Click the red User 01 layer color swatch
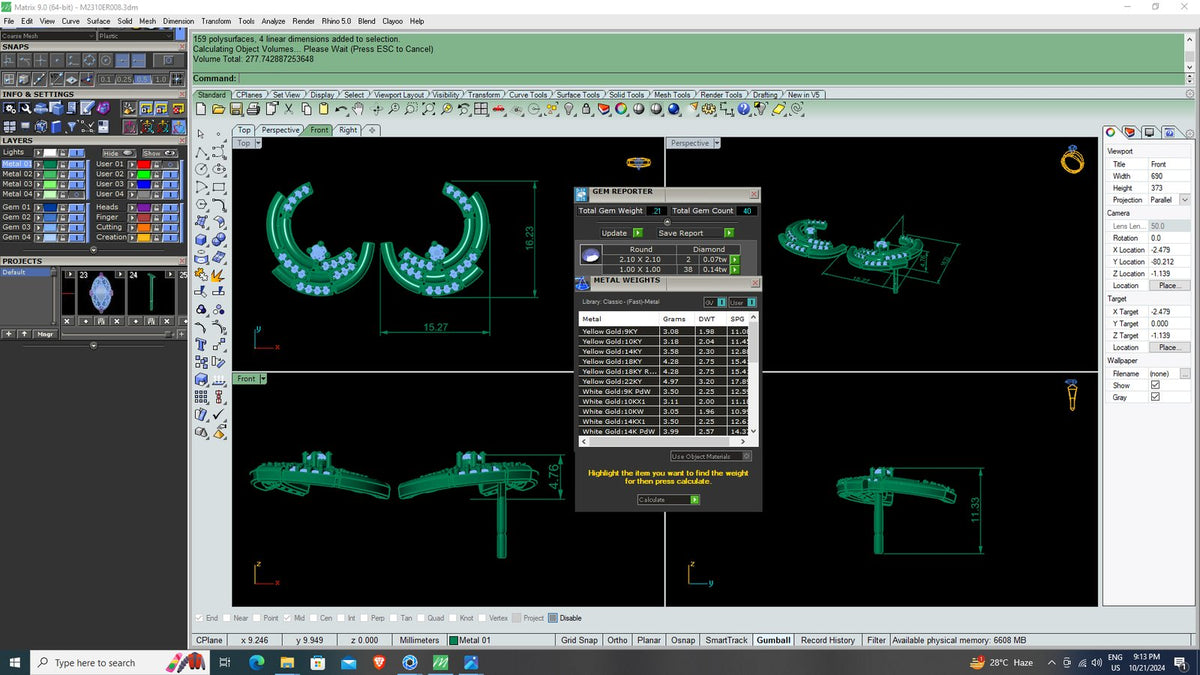1200x675 pixels. [144, 164]
